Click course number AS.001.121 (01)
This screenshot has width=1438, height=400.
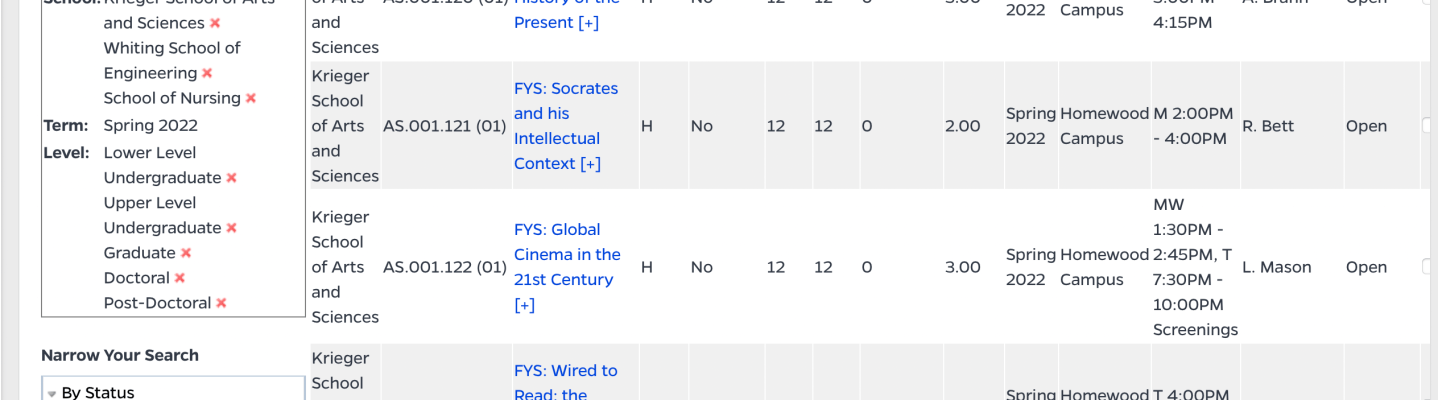(444, 126)
